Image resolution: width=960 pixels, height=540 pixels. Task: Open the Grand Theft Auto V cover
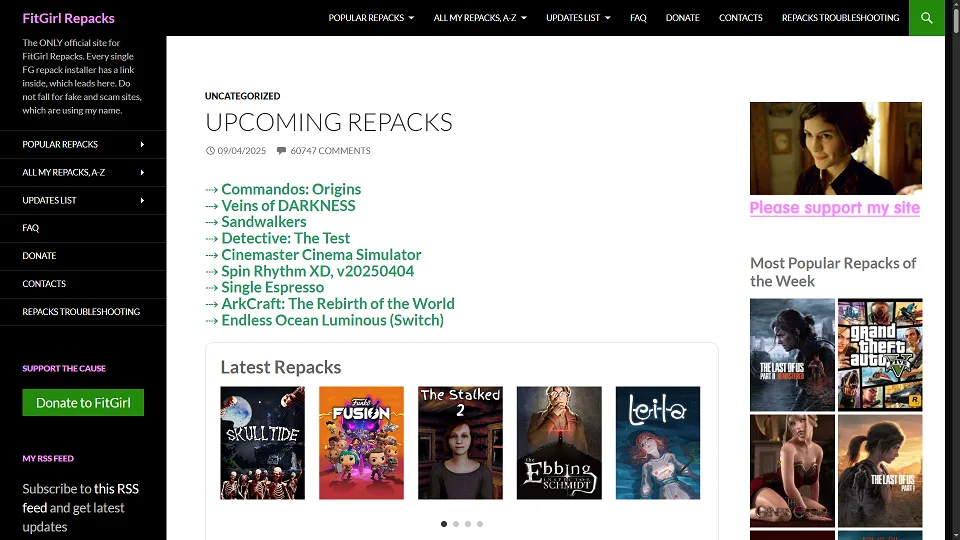tap(880, 355)
